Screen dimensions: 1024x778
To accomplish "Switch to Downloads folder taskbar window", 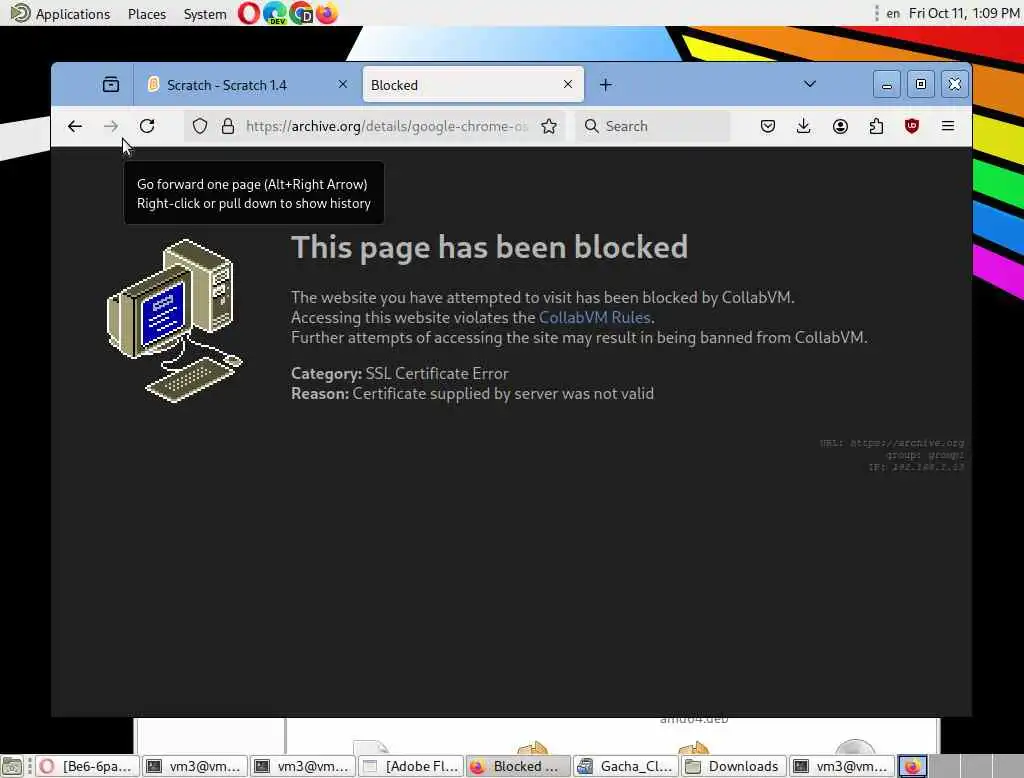I will pyautogui.click(x=734, y=766).
